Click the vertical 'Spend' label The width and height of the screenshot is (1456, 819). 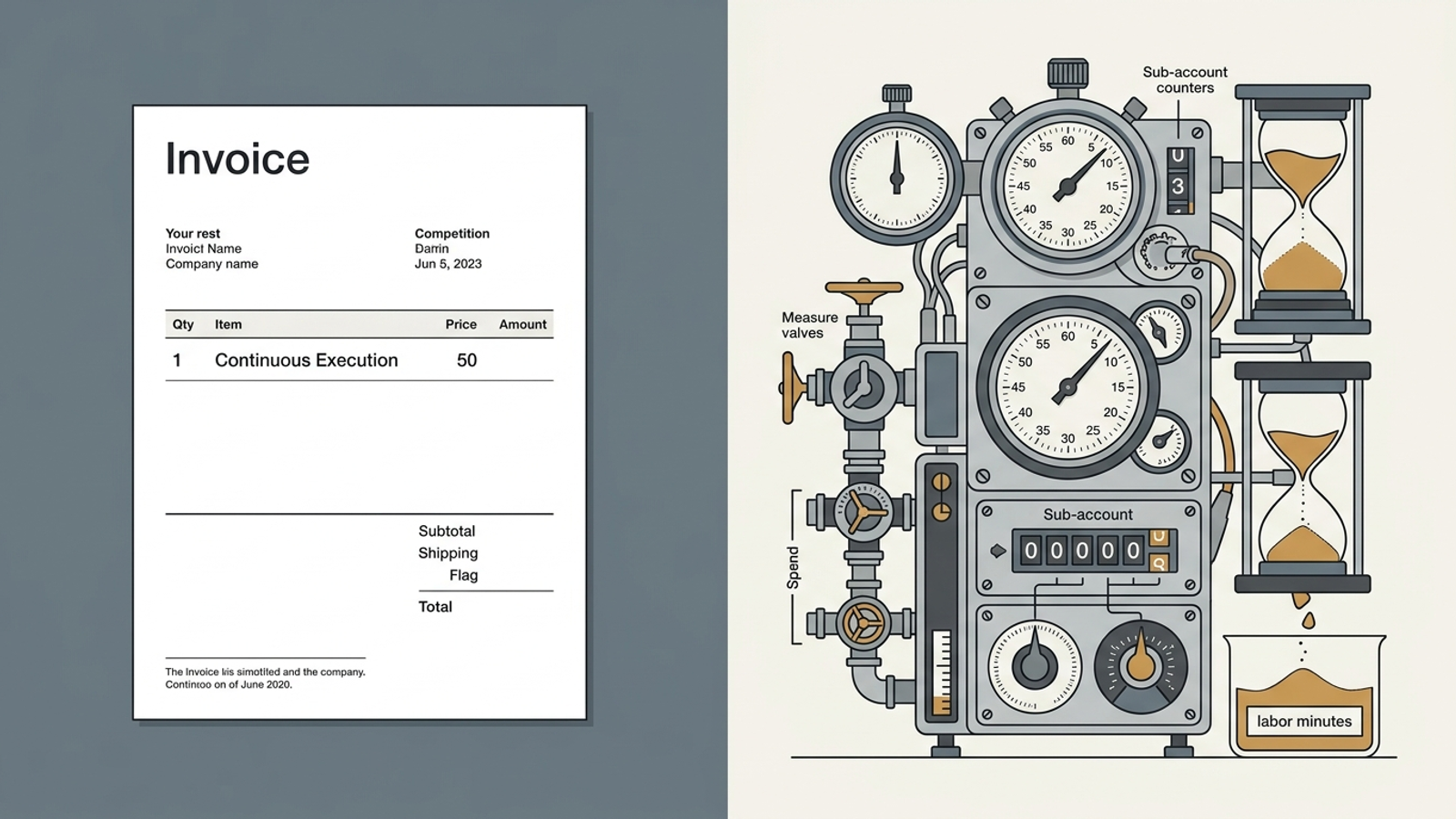[x=793, y=568]
